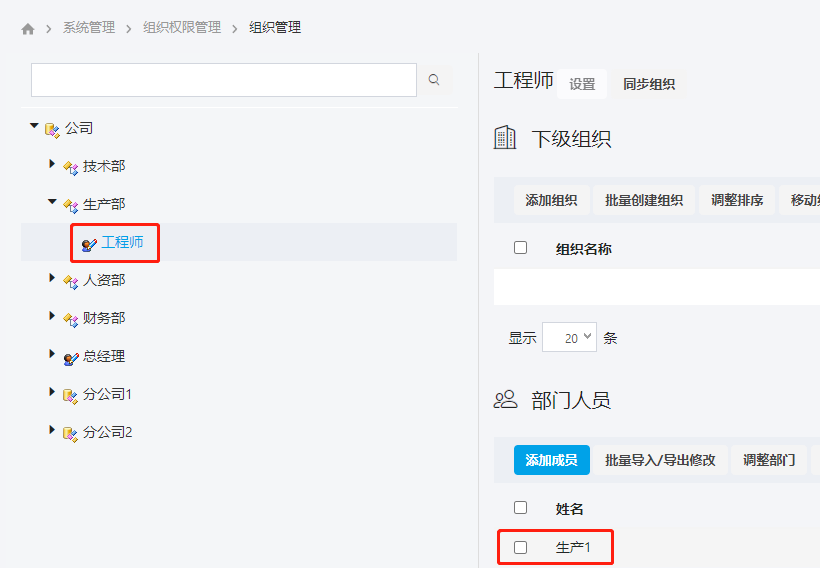The image size is (820, 568).
Task: Go to 系统管理 in breadcrumb
Action: coord(89,28)
